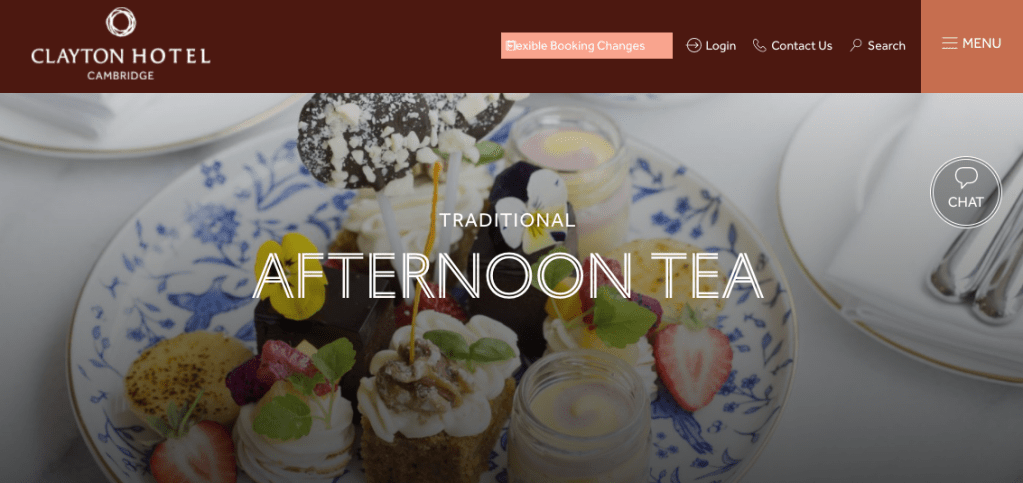Click the Contact Us phone handset icon
This screenshot has width=1023, height=483.
759,45
